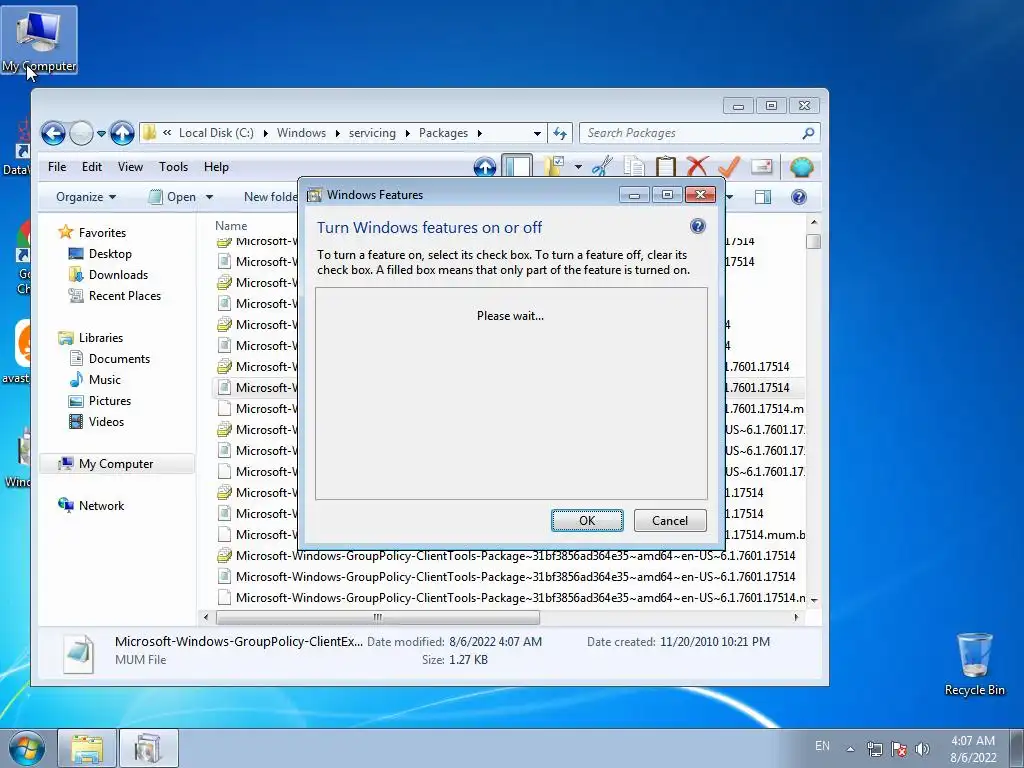The image size is (1024, 768).
Task: Click the horizontal scrollbar thumb in file list
Action: (x=377, y=617)
